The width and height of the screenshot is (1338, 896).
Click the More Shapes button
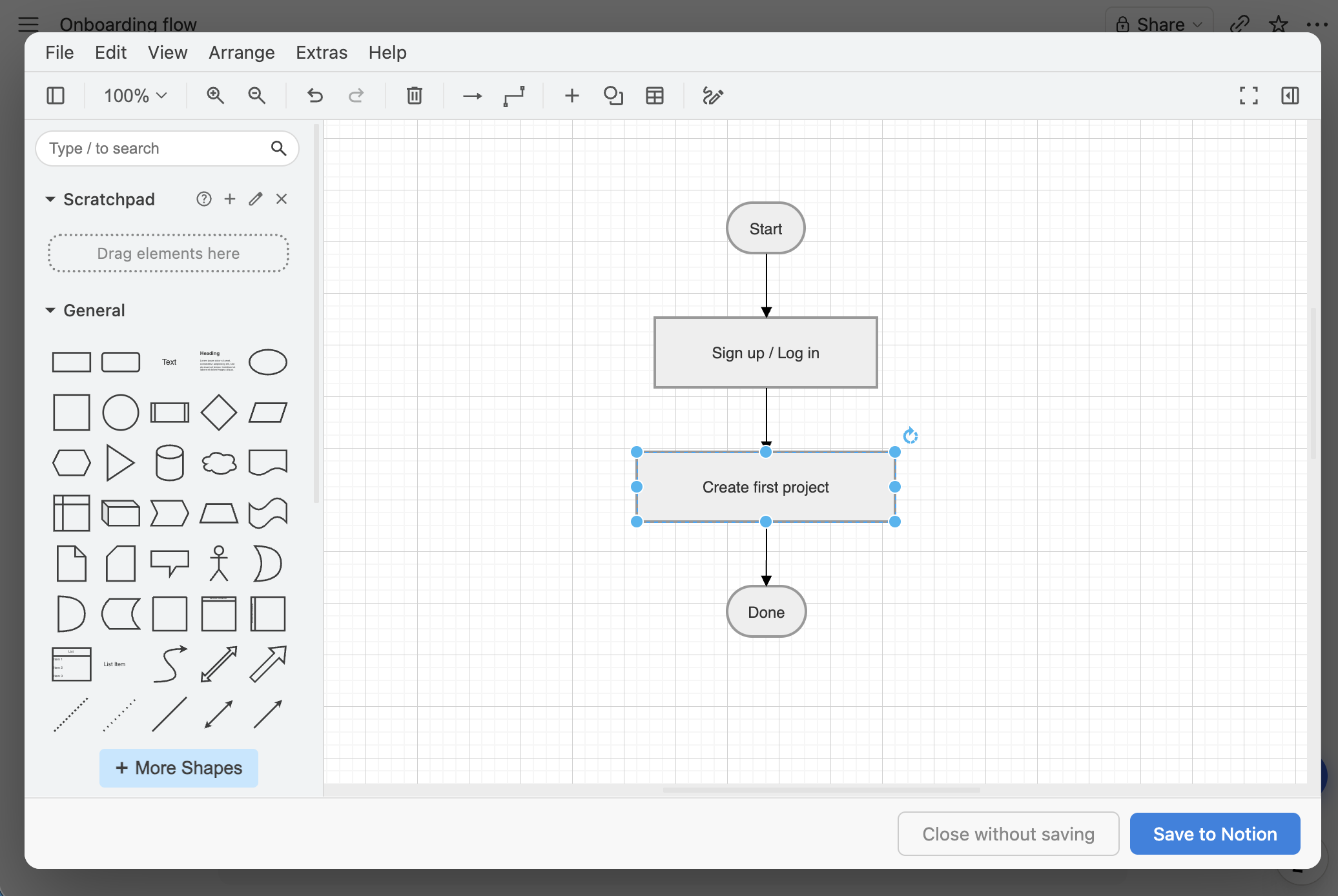point(179,768)
